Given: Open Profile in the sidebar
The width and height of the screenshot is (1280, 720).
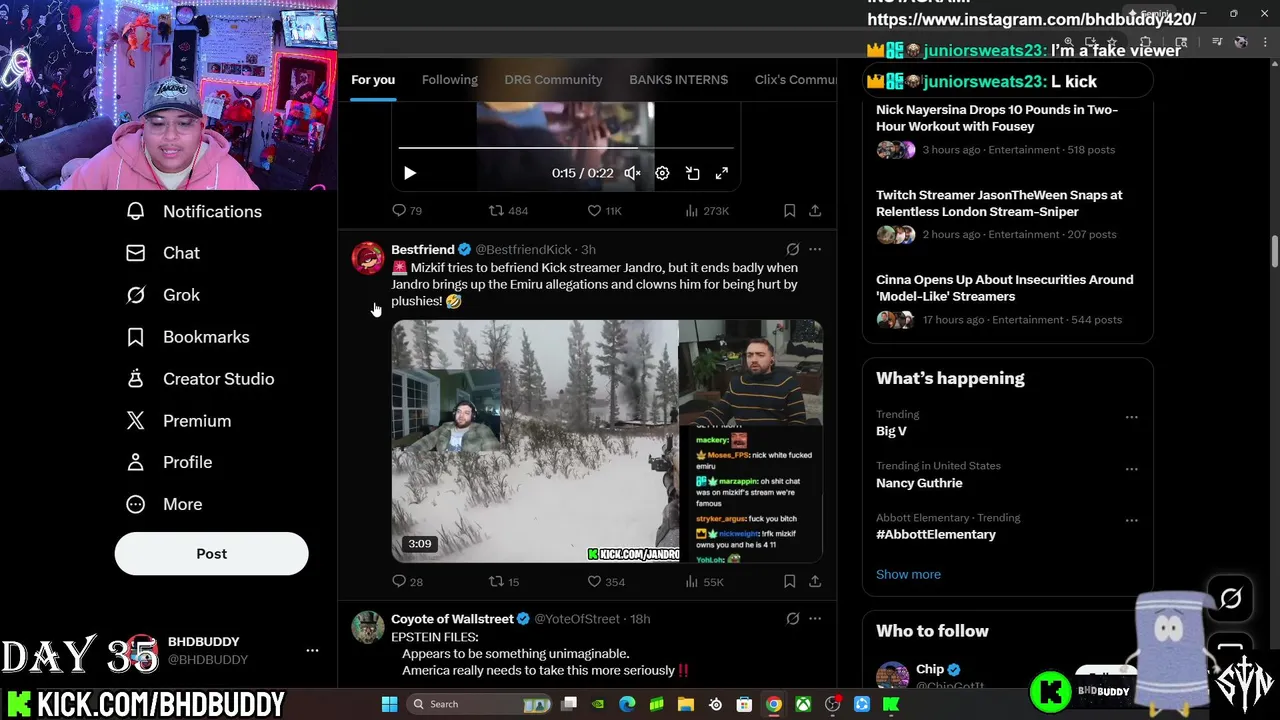Looking at the screenshot, I should coord(169,462).
